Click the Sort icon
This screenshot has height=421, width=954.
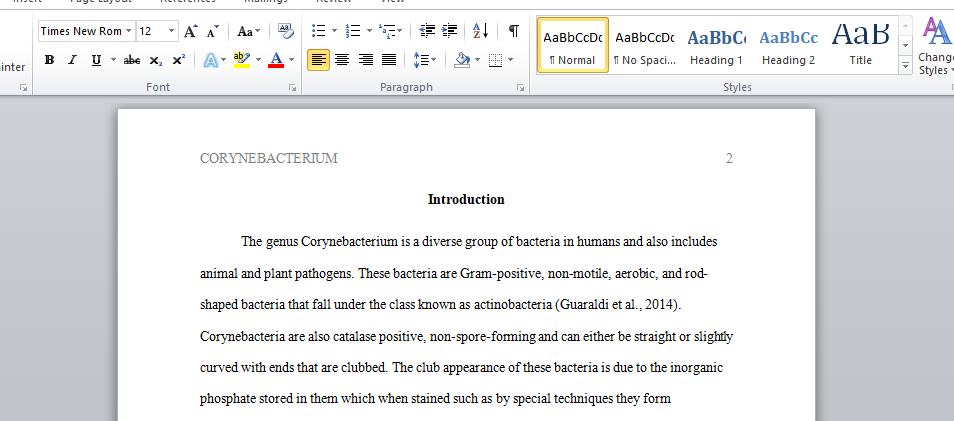[481, 30]
